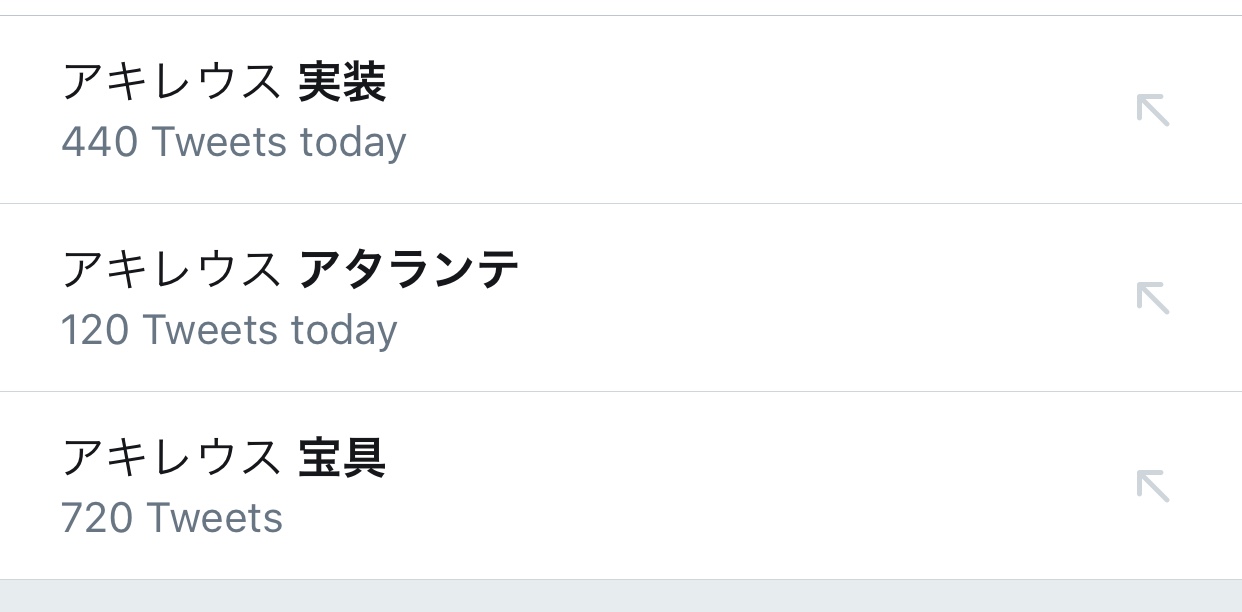Click the bold word 実装
Image resolution: width=1242 pixels, height=612 pixels.
click(342, 84)
